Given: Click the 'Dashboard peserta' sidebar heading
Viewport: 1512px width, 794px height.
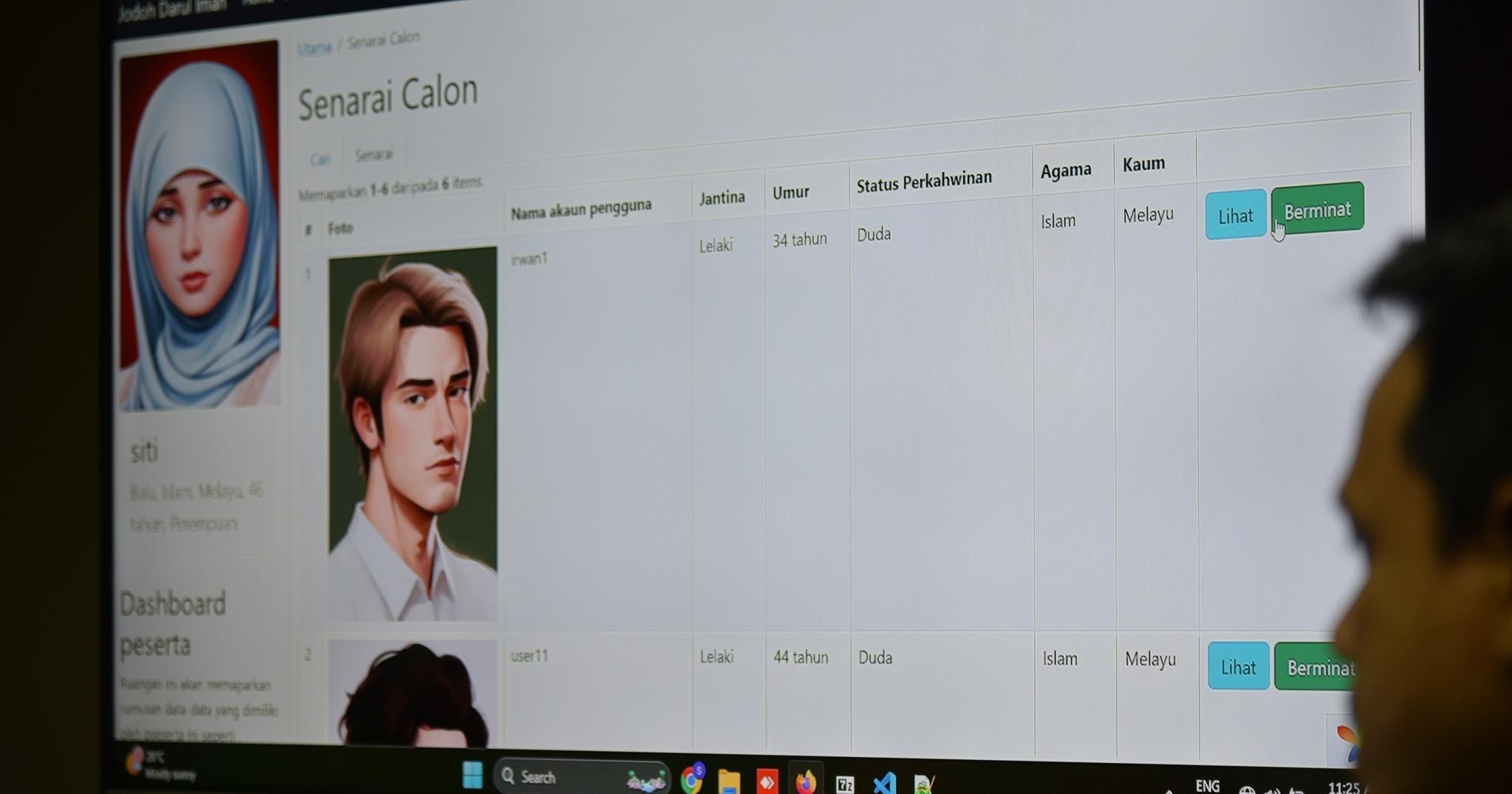Looking at the screenshot, I should [174, 624].
